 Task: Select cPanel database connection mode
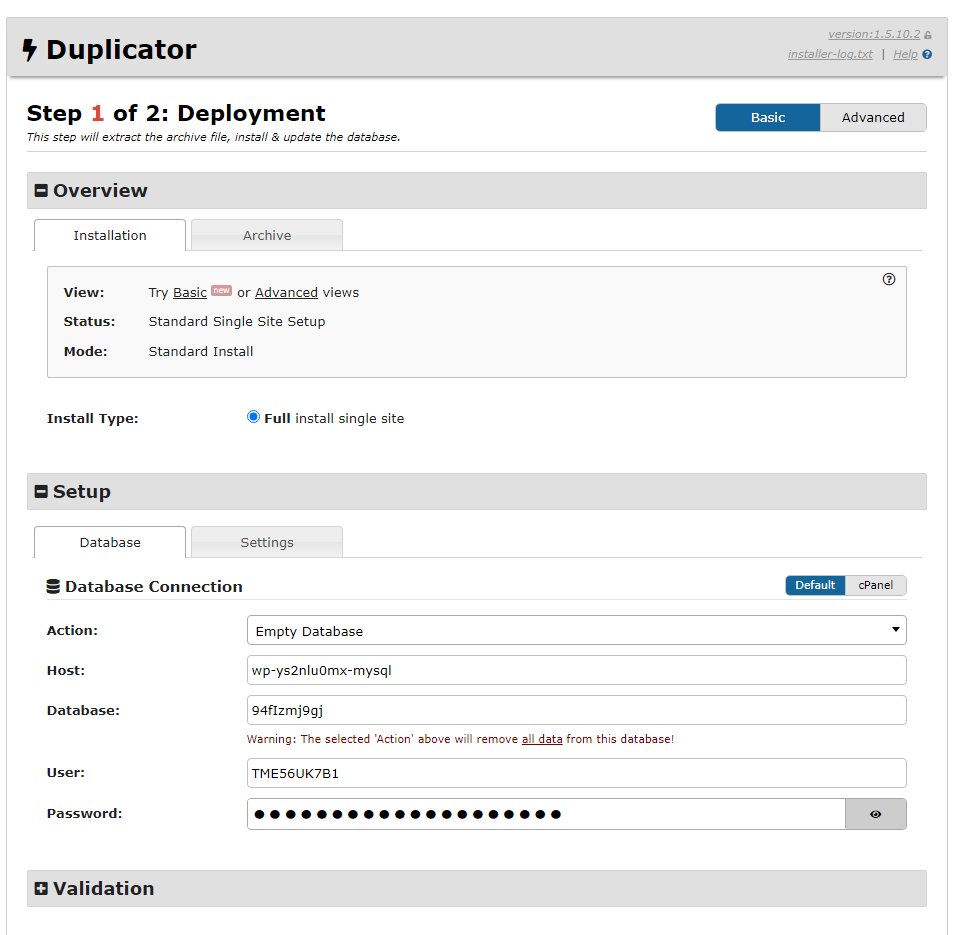(x=875, y=585)
